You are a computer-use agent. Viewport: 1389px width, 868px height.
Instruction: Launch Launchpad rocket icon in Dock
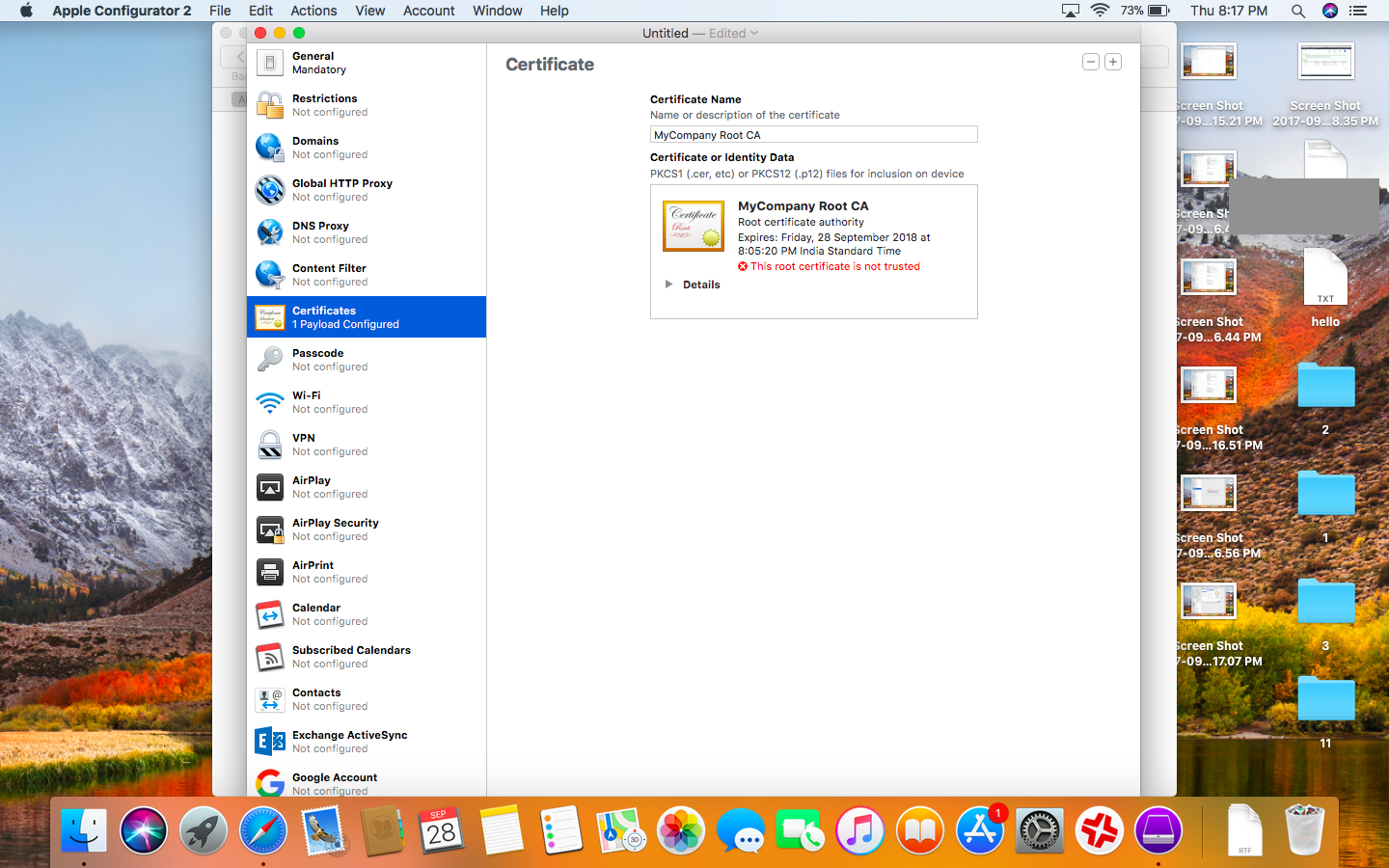(204, 830)
